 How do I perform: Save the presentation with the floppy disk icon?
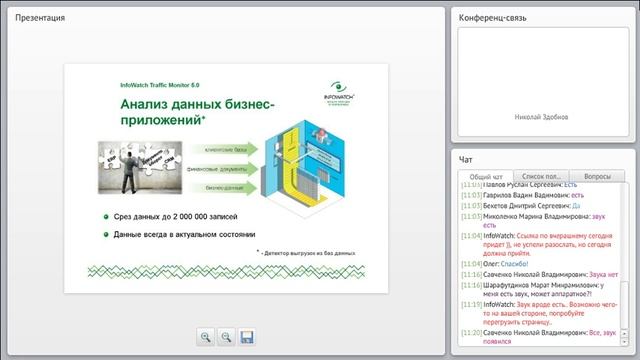coord(247,337)
